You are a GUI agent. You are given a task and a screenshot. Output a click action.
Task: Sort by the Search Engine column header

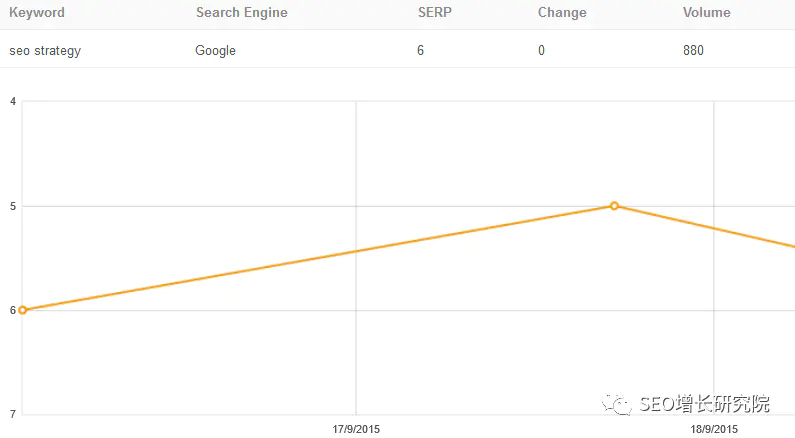242,13
